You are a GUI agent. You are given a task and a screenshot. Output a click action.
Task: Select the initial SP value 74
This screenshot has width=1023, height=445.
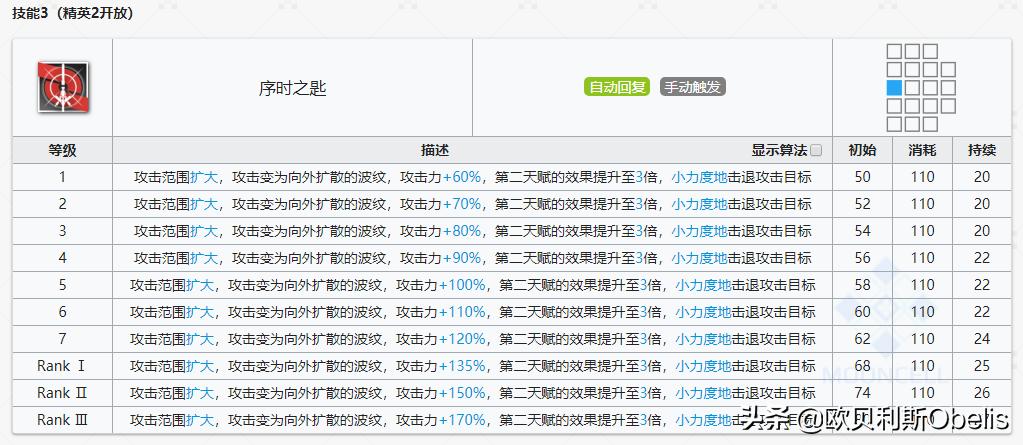coord(863,393)
